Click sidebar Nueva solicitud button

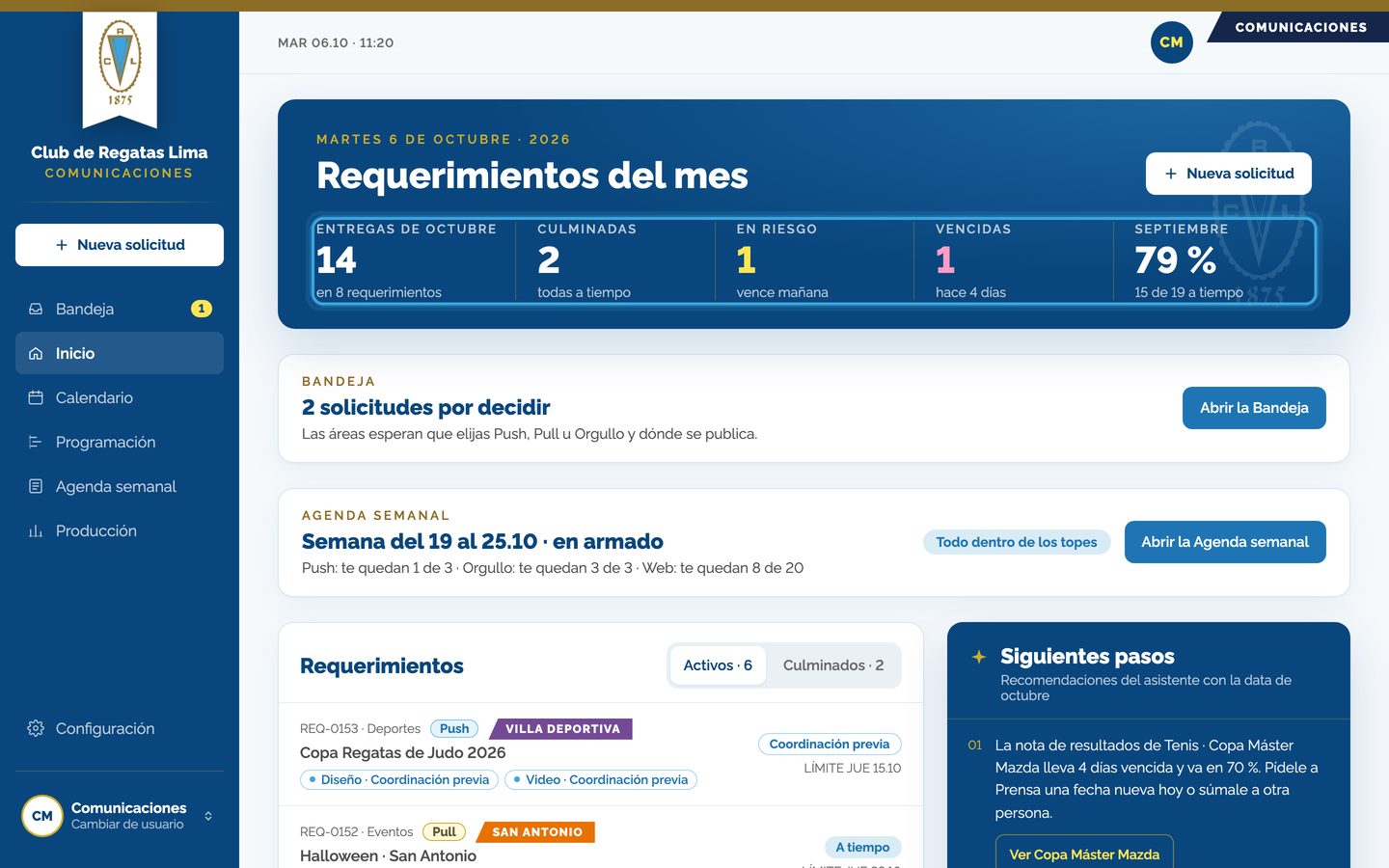tap(120, 245)
